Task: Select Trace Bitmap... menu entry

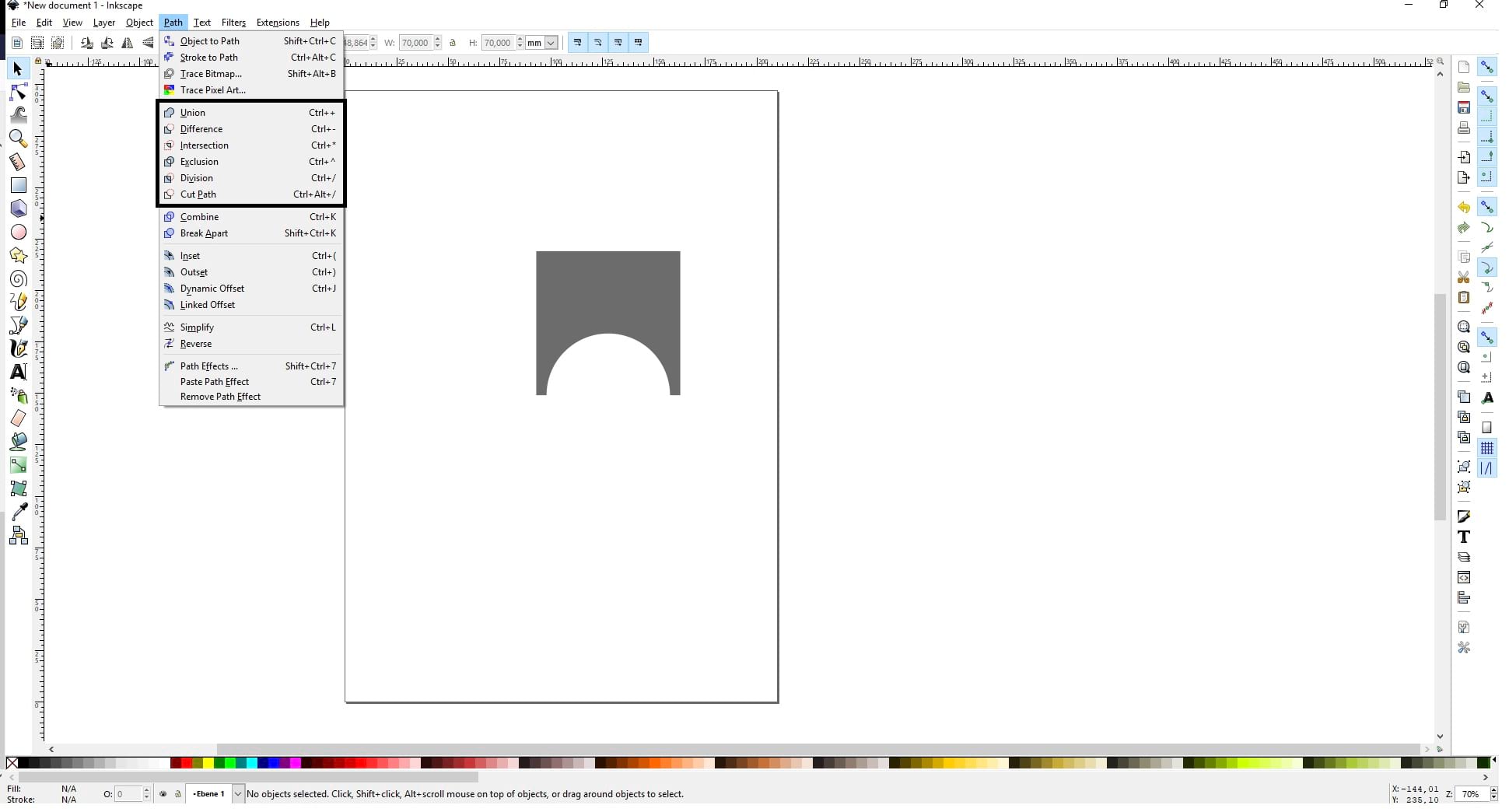Action: [250, 74]
